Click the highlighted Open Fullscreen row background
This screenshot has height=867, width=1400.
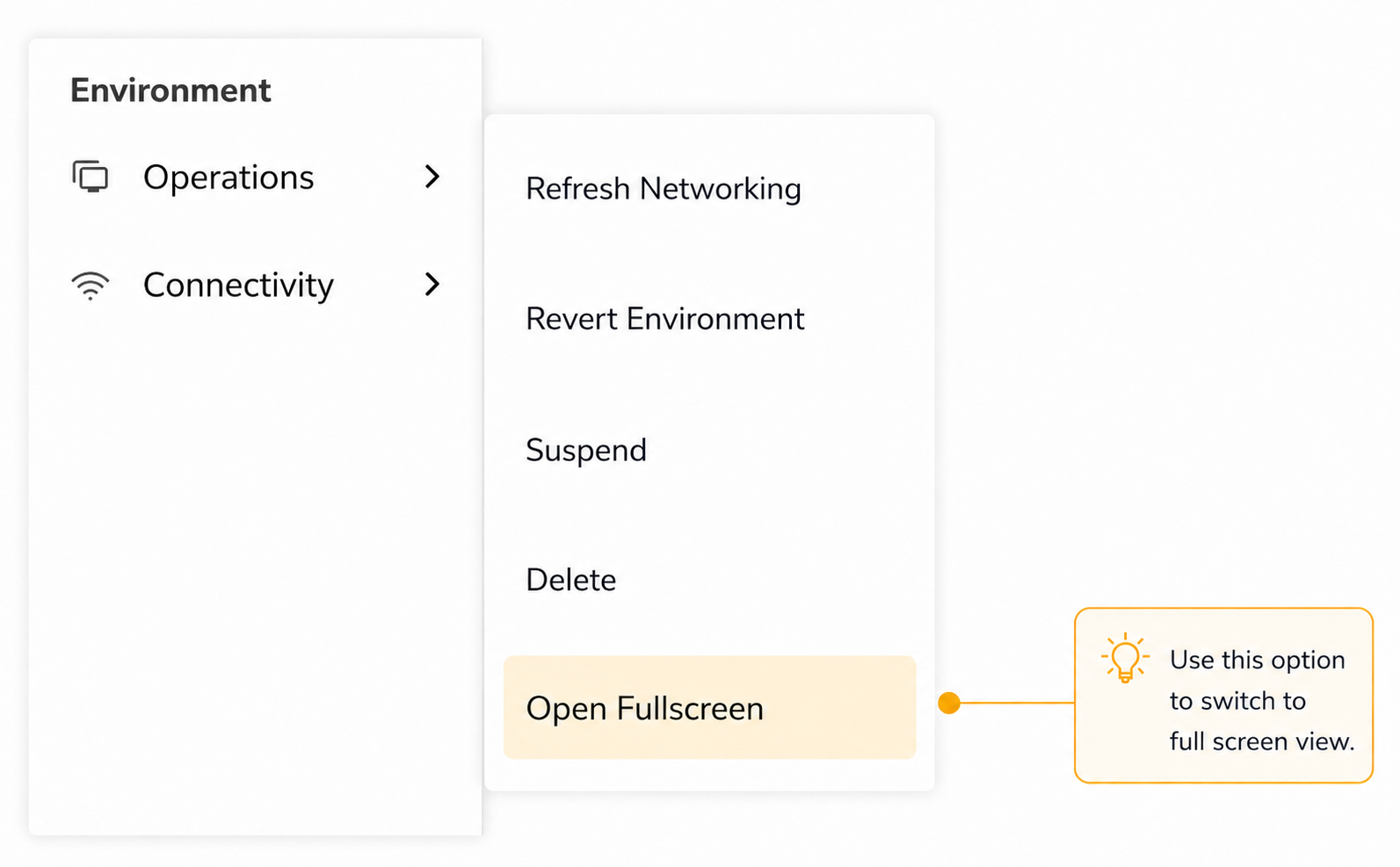click(x=709, y=707)
